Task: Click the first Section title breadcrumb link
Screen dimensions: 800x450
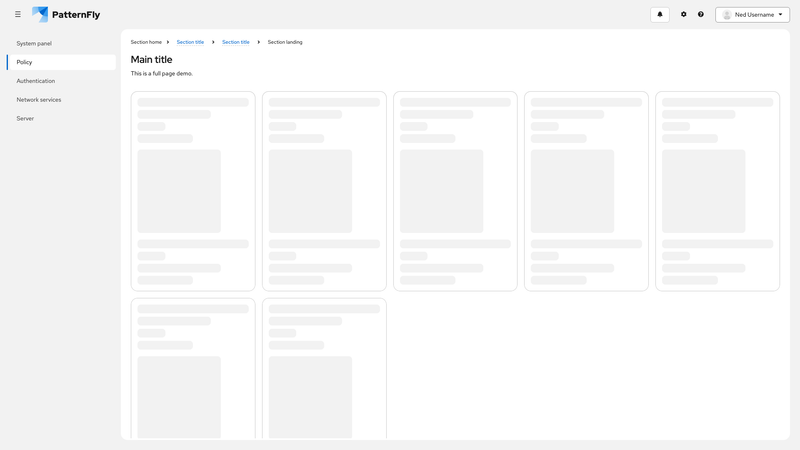Action: pyautogui.click(x=190, y=42)
